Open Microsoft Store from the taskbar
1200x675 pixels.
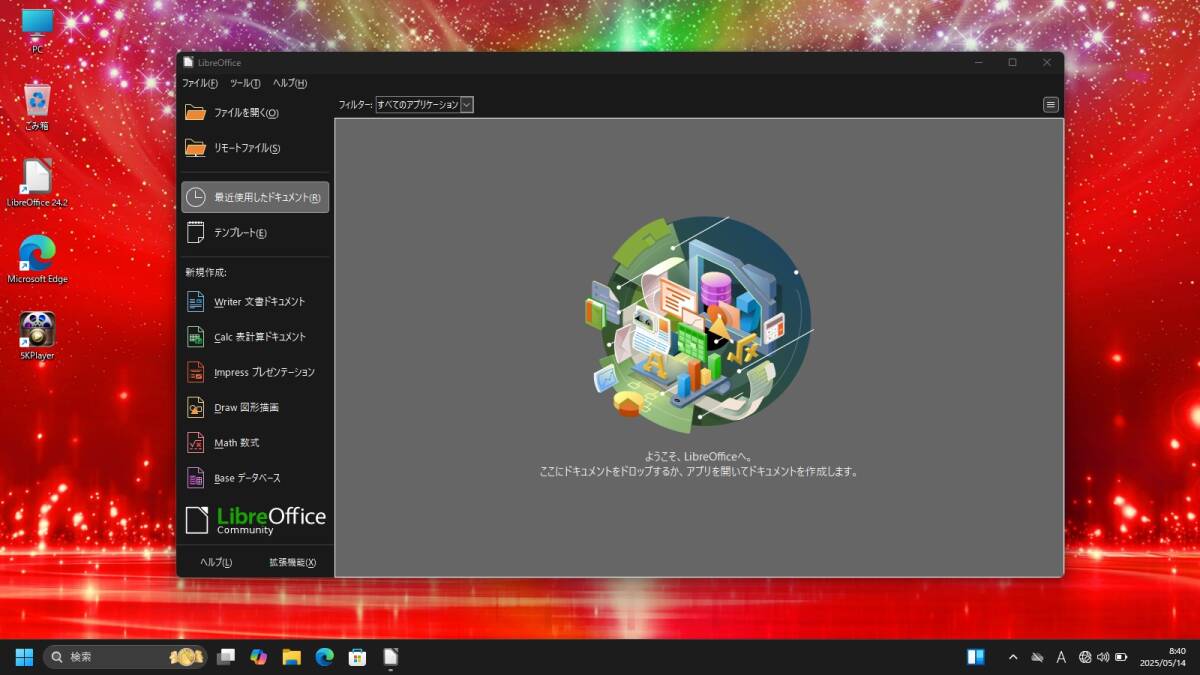click(x=357, y=657)
